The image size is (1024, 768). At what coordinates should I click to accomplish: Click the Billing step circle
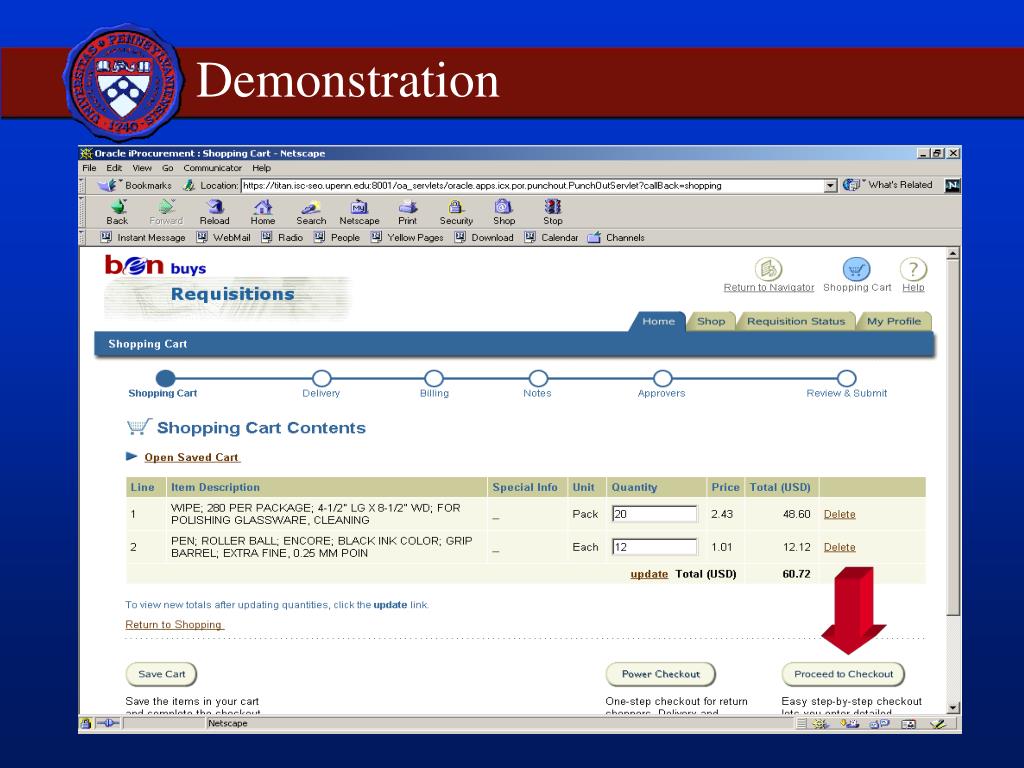tap(434, 379)
